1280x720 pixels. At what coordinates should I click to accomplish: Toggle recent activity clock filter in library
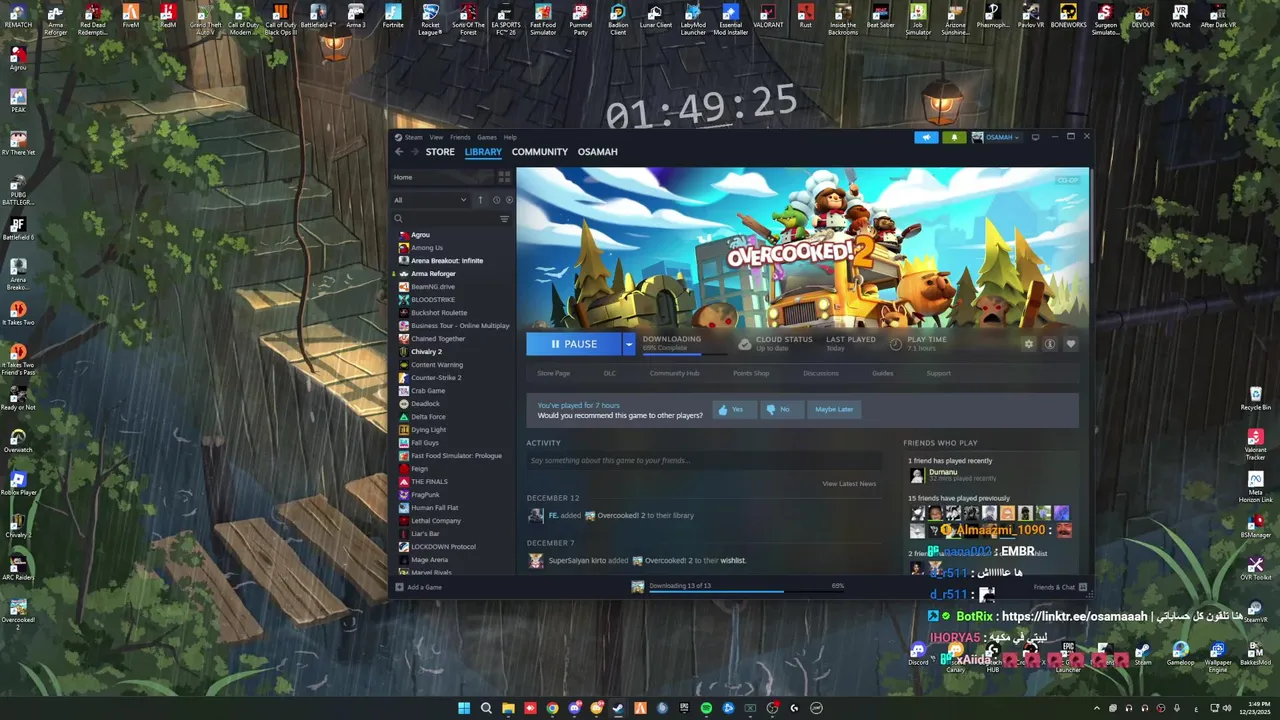pyautogui.click(x=496, y=200)
